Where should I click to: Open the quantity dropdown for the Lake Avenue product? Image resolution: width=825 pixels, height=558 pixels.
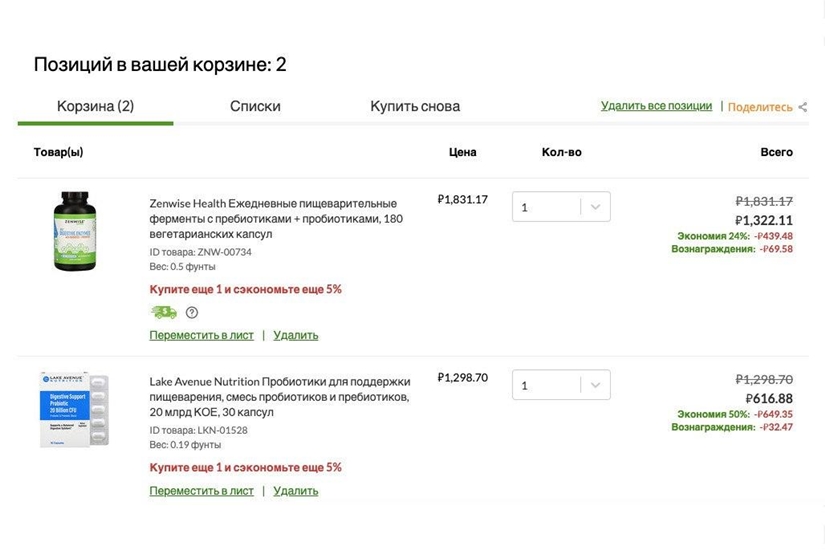pyautogui.click(x=560, y=385)
